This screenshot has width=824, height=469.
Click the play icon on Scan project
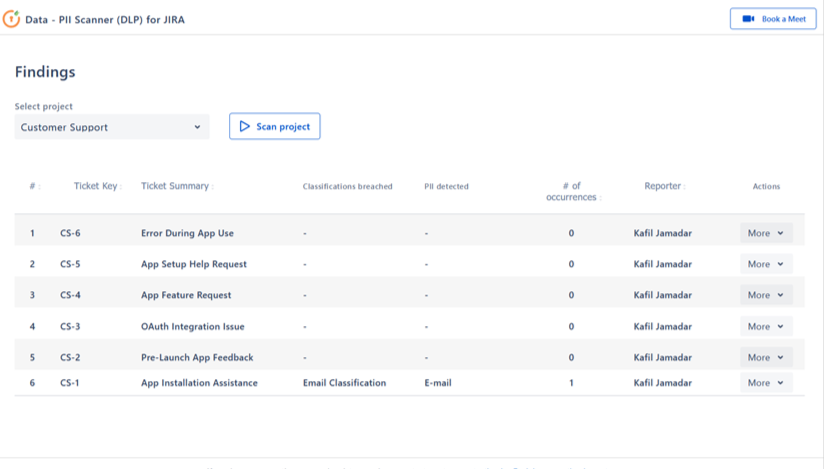[245, 127]
